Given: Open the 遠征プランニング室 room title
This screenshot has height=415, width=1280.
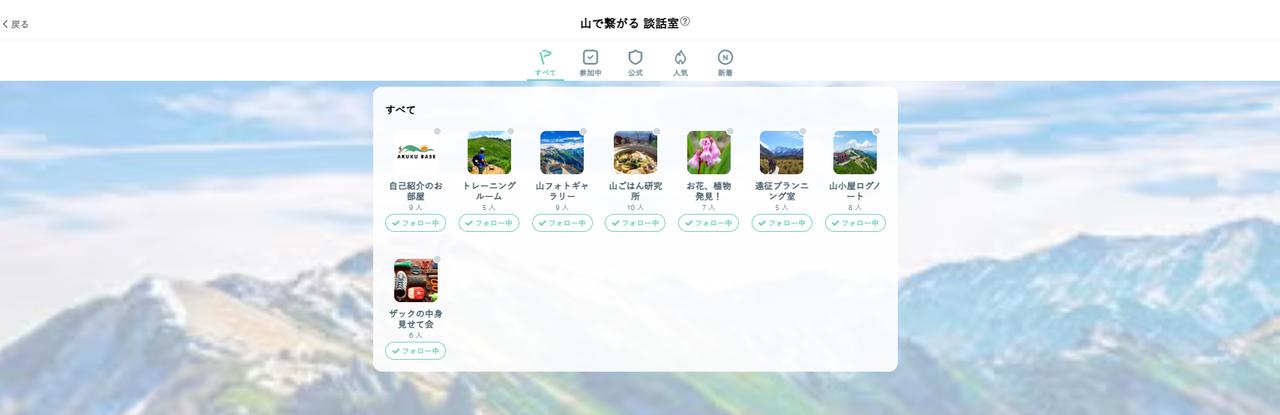Looking at the screenshot, I should [782, 190].
